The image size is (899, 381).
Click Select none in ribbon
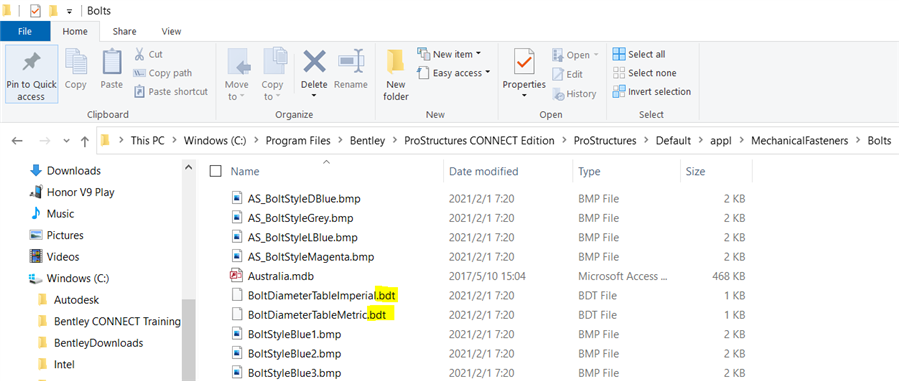[644, 73]
